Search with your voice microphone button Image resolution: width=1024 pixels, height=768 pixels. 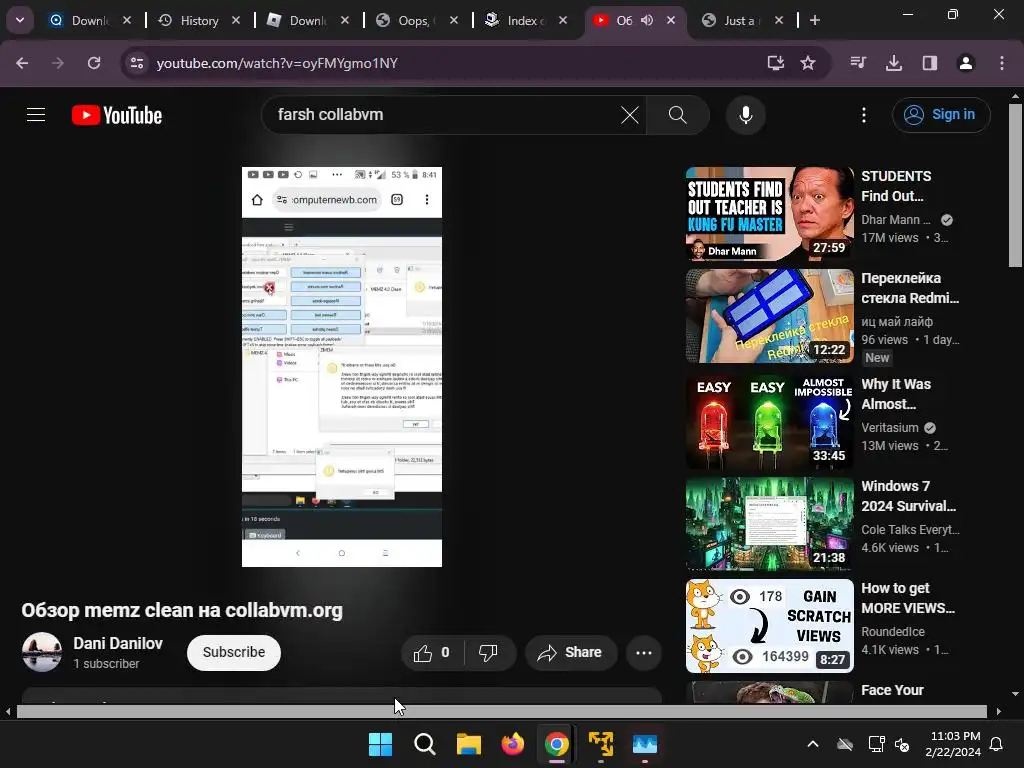[x=746, y=115]
